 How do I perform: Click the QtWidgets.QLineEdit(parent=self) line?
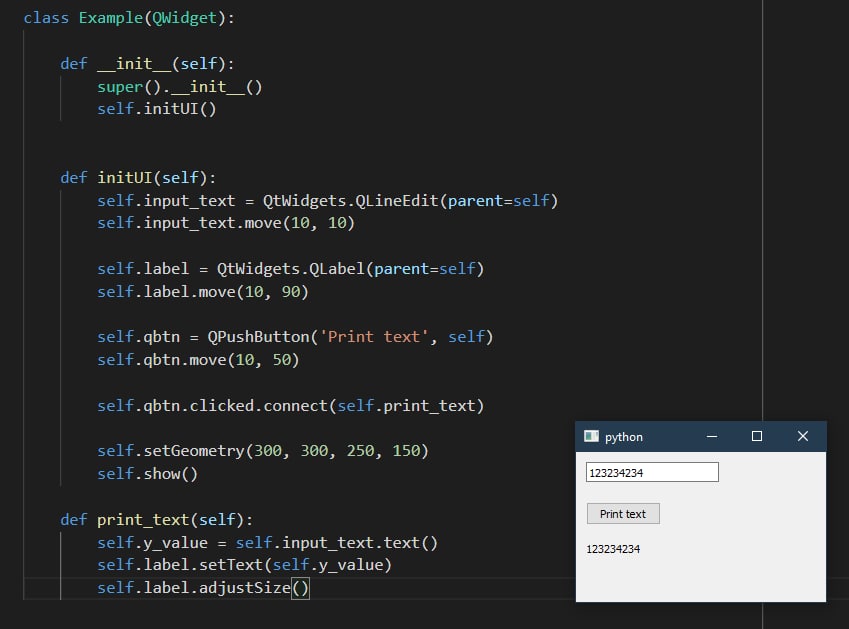[x=328, y=201]
